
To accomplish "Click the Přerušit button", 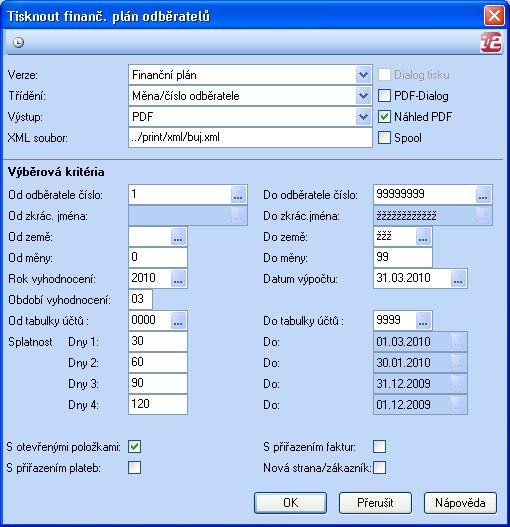I will [375, 503].
